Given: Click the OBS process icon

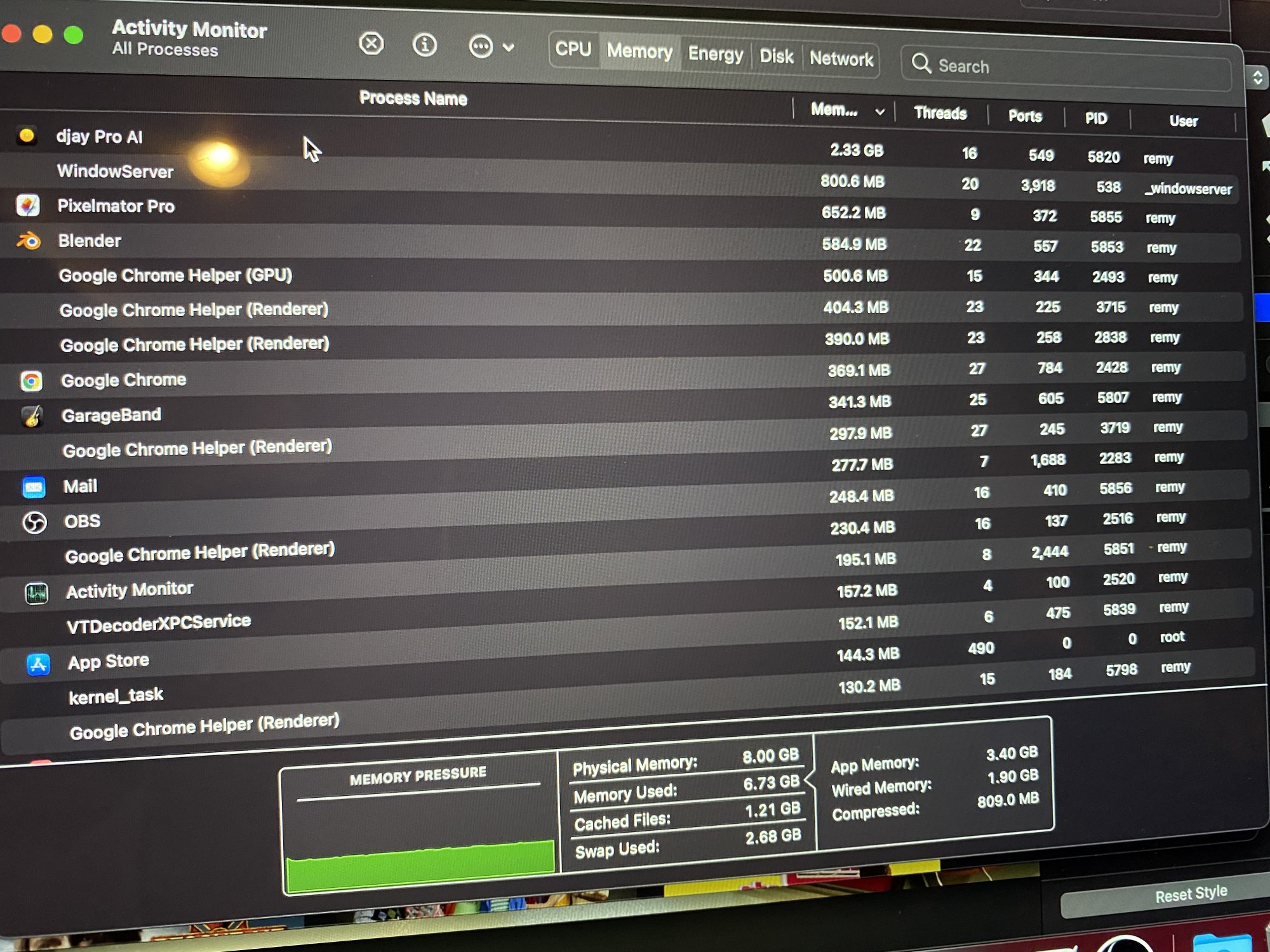Looking at the screenshot, I should click(34, 523).
